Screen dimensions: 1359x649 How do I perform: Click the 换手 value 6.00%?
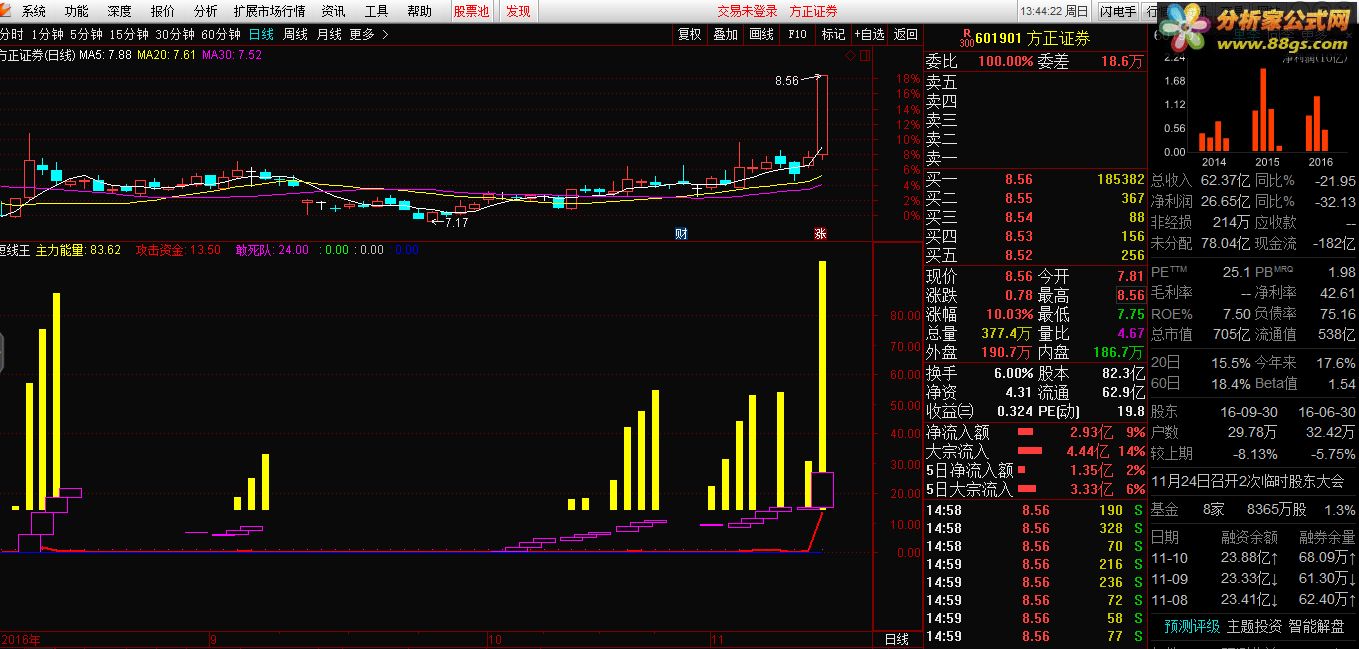coord(1013,373)
